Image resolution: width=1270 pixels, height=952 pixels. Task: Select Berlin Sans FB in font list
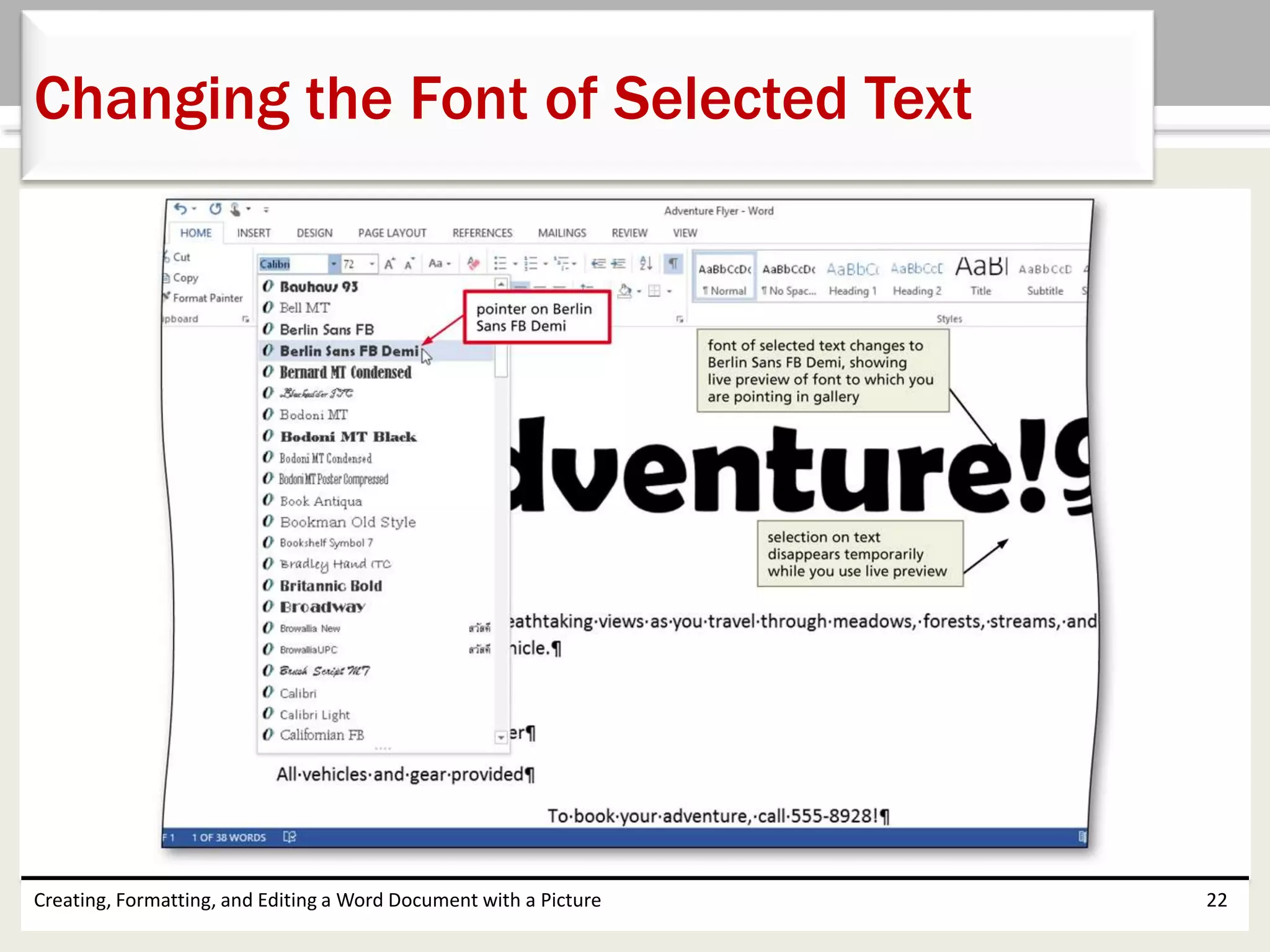click(376, 329)
